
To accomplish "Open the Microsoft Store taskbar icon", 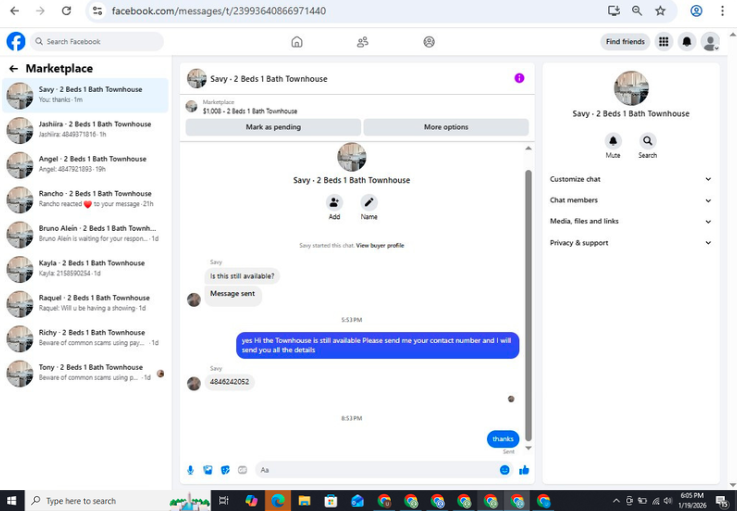I will (331, 501).
